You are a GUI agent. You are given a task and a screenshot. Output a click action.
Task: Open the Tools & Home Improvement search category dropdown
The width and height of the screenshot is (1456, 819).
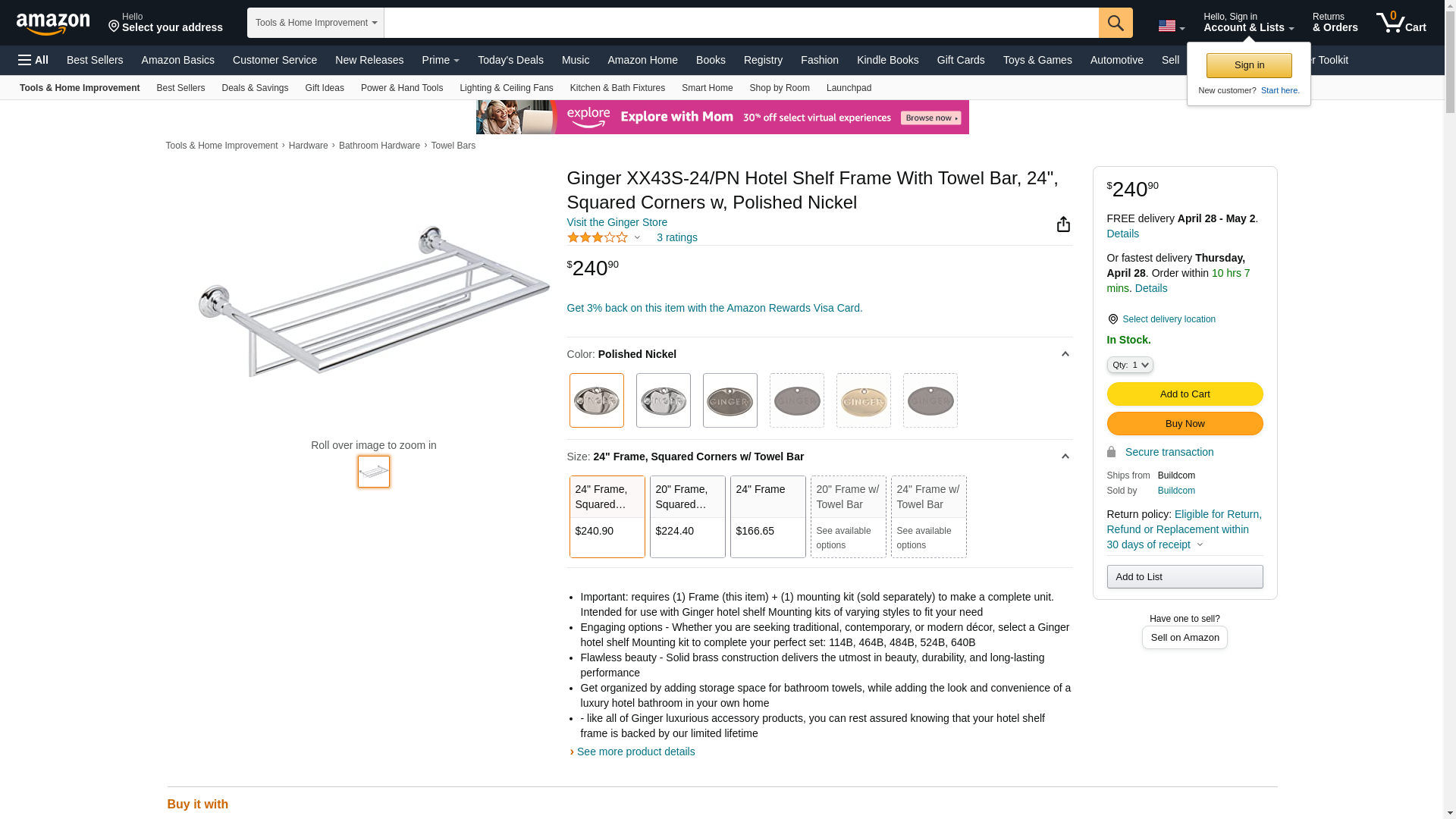click(x=315, y=23)
